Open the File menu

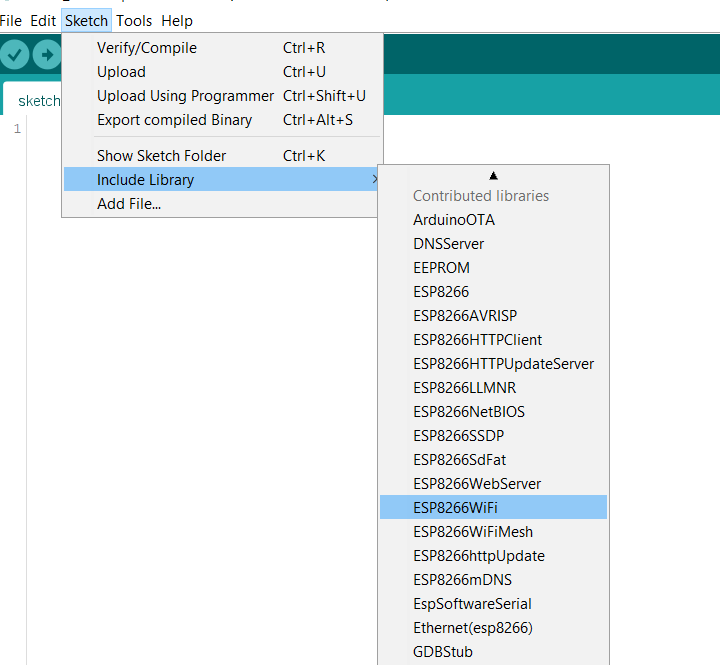tap(11, 21)
